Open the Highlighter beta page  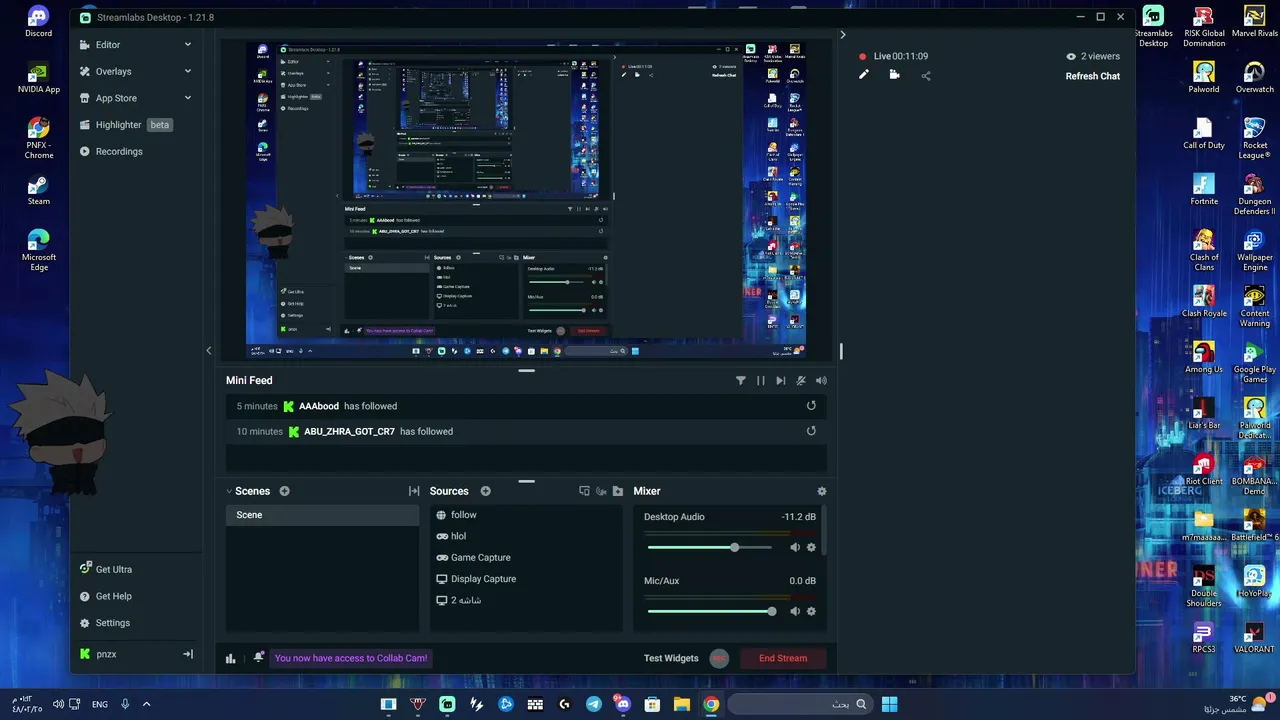[x=126, y=125]
